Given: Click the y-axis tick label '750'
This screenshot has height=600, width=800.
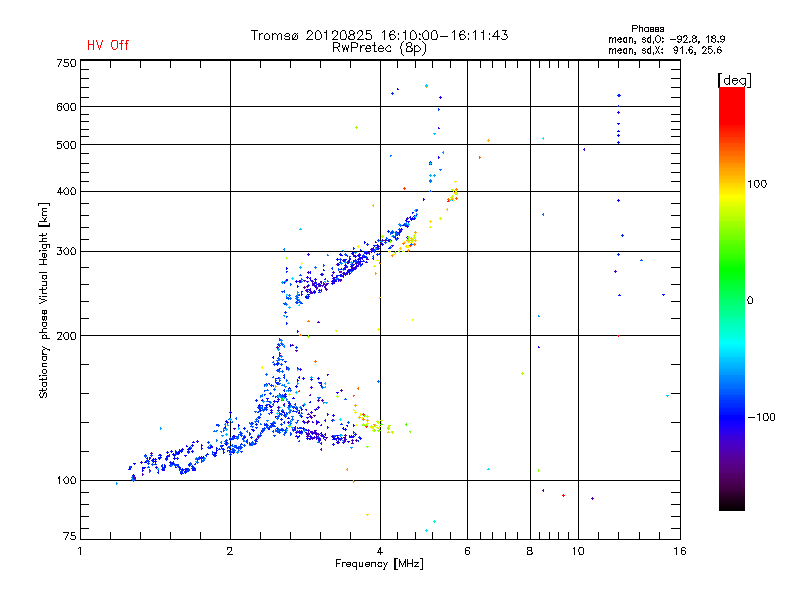Looking at the screenshot, I should tap(66, 63).
